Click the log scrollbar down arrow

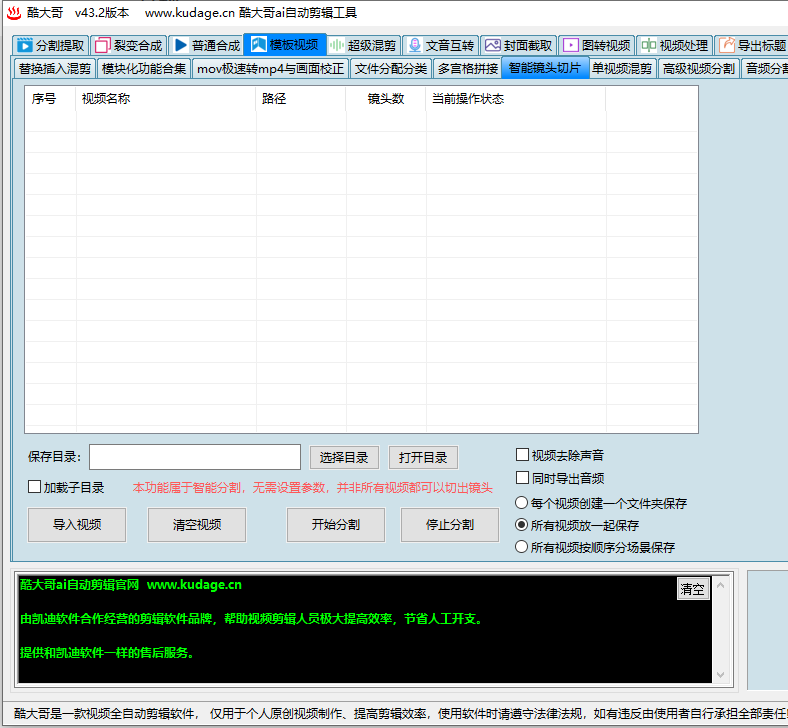pos(721,675)
